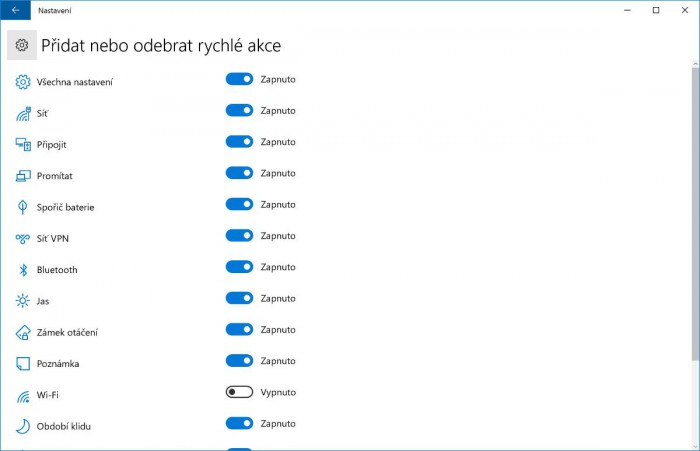This screenshot has width=700, height=451.
Task: Click the Připojit connect icon
Action: [x=23, y=145]
